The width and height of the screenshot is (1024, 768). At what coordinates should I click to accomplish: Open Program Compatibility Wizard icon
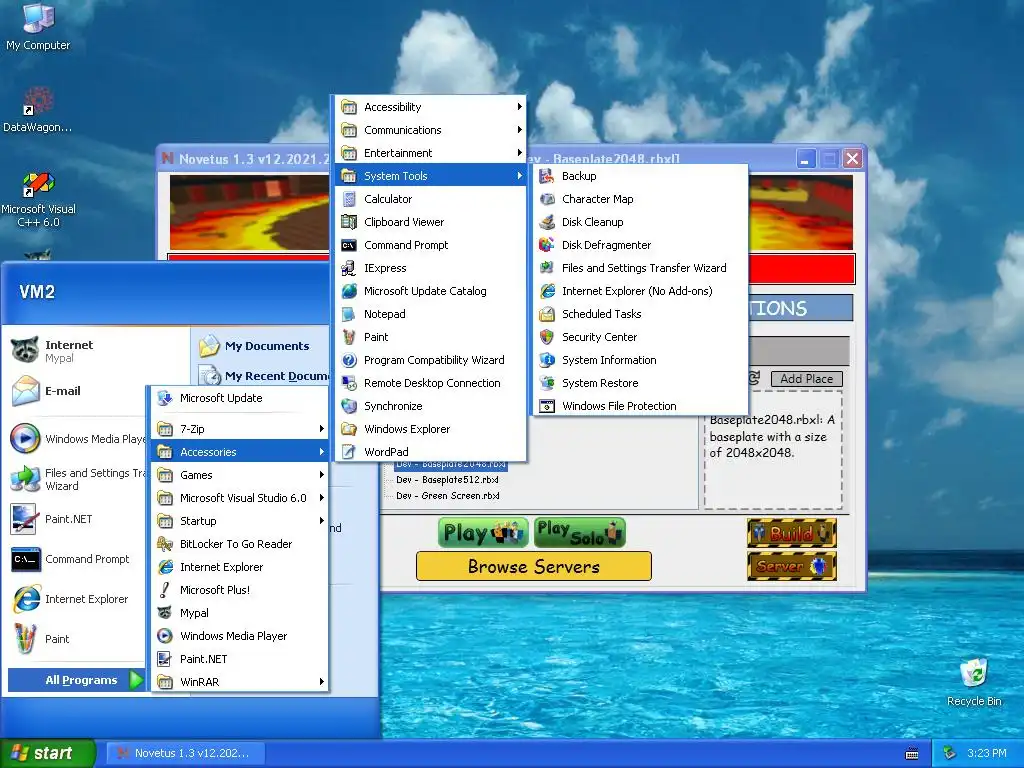tap(349, 360)
